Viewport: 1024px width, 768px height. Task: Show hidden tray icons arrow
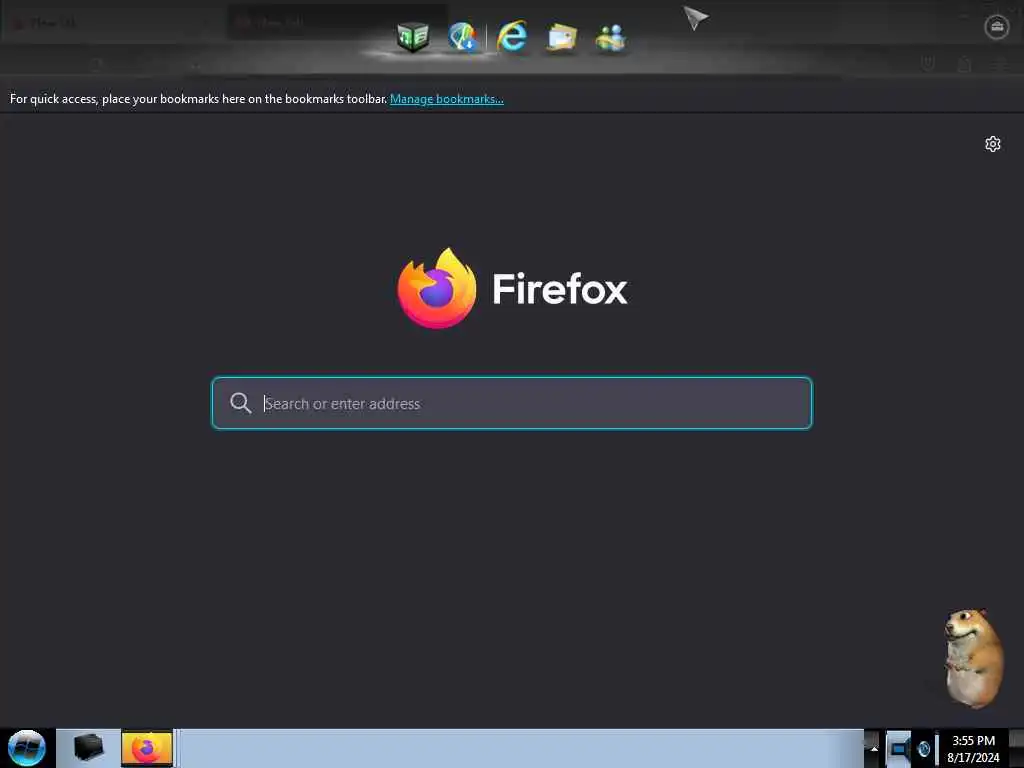(x=874, y=748)
